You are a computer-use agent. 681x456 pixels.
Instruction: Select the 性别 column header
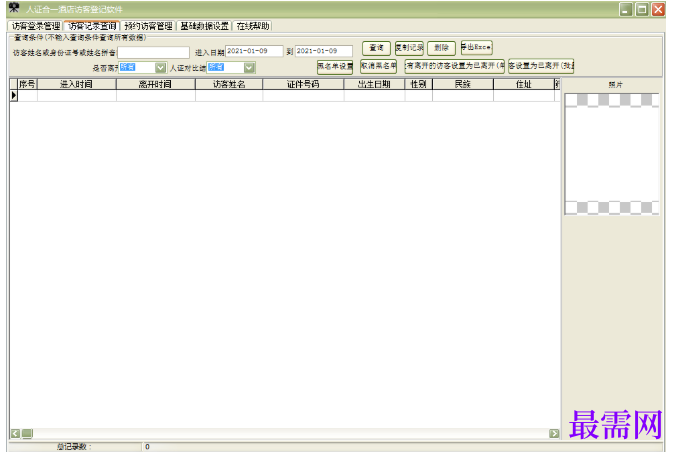tap(419, 84)
